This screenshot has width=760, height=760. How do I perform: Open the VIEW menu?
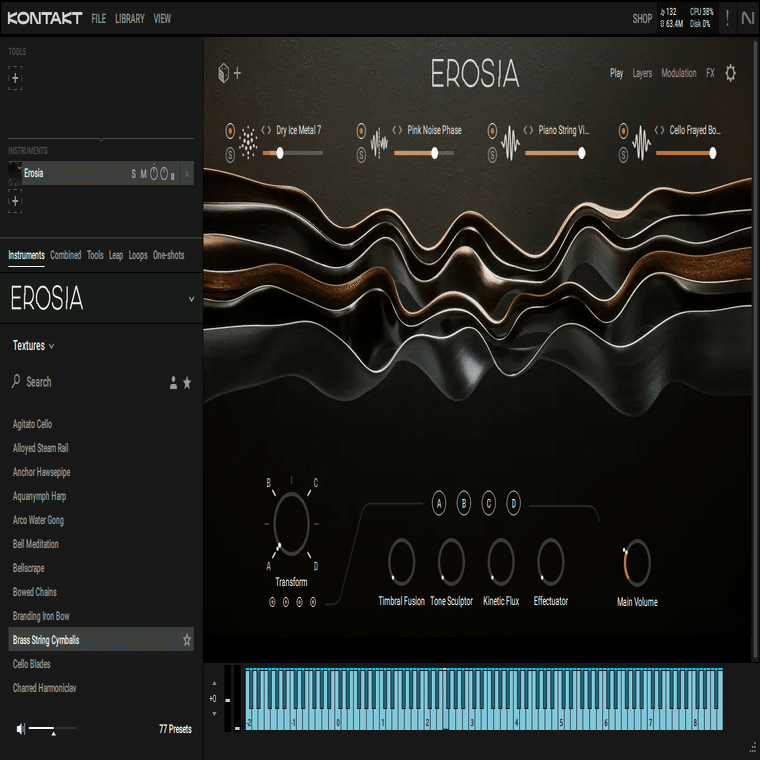[162, 18]
